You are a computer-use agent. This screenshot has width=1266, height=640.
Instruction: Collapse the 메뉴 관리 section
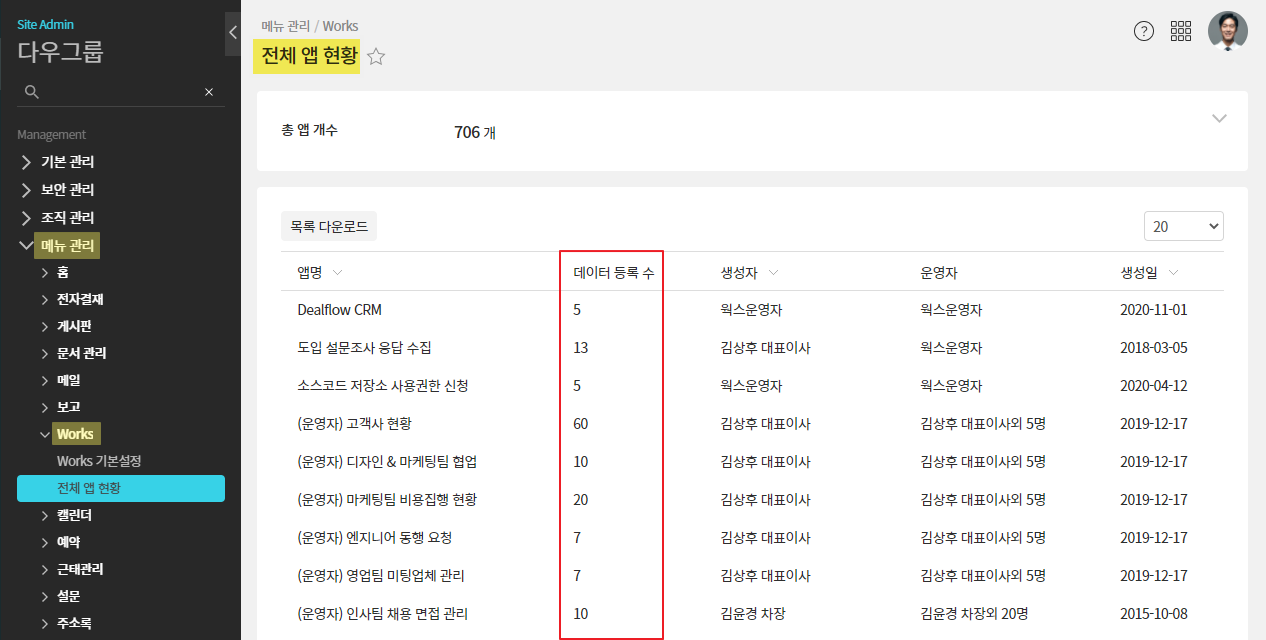click(27, 245)
